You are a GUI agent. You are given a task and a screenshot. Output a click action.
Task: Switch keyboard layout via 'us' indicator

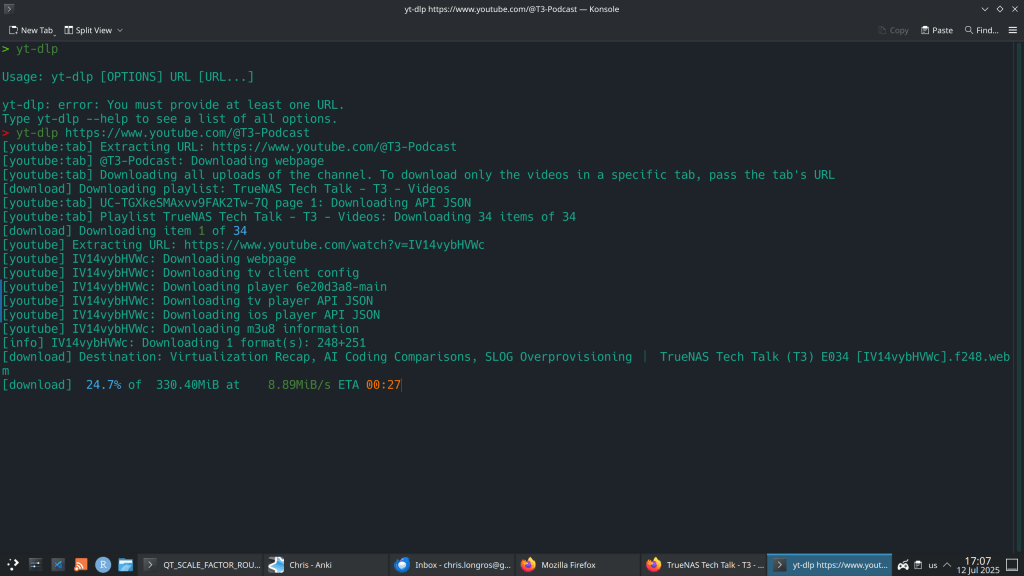tap(933, 565)
